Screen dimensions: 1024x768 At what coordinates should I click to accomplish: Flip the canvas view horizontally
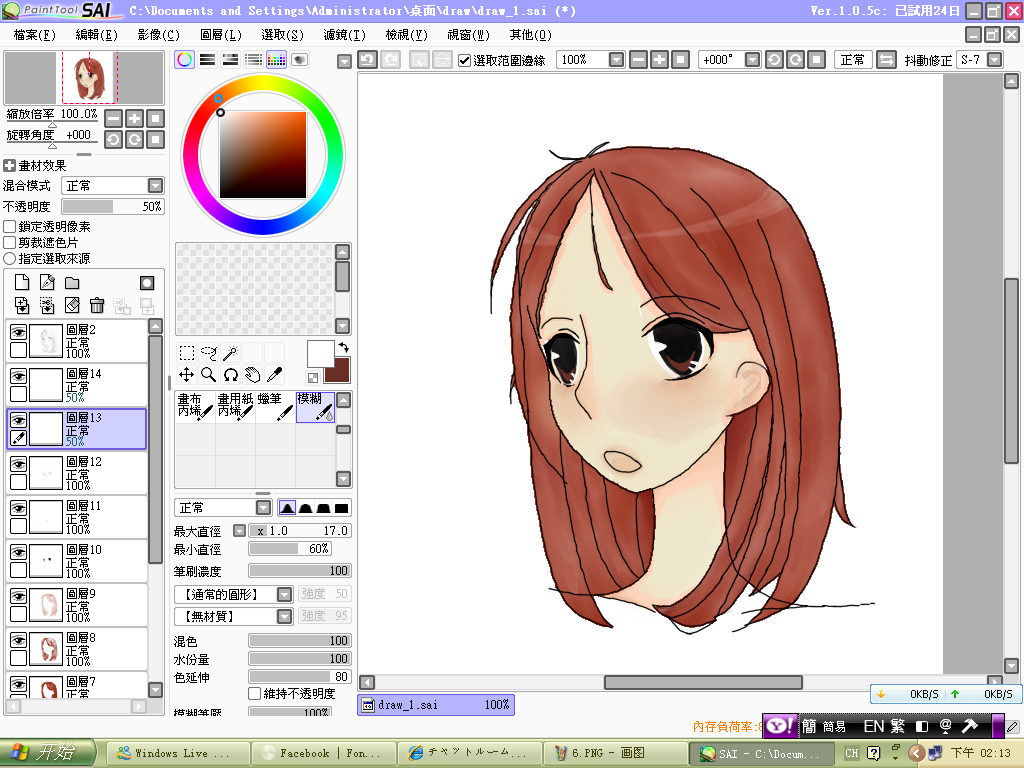click(886, 60)
